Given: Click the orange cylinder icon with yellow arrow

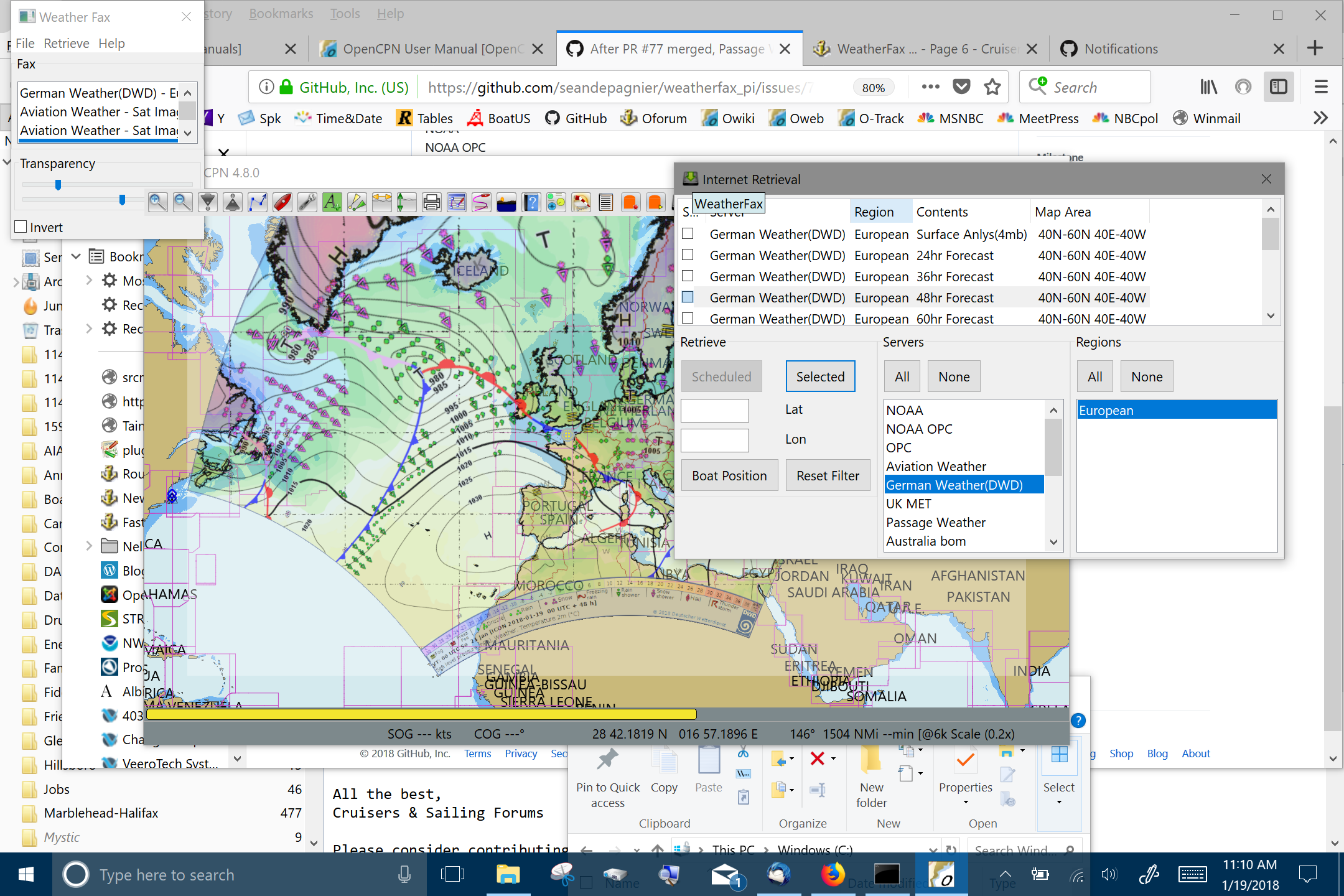Looking at the screenshot, I should click(656, 202).
